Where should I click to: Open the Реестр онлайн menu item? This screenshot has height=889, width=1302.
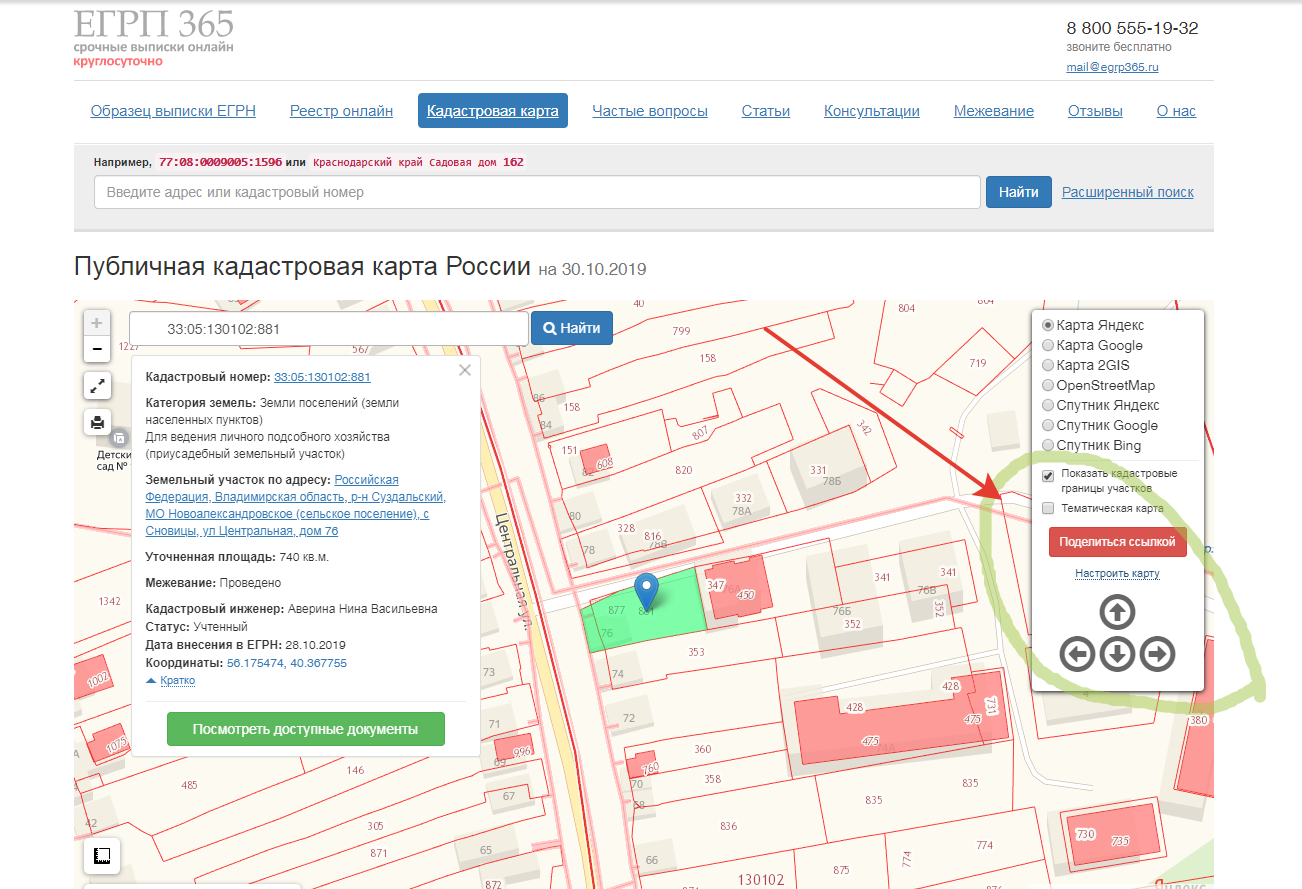click(341, 111)
